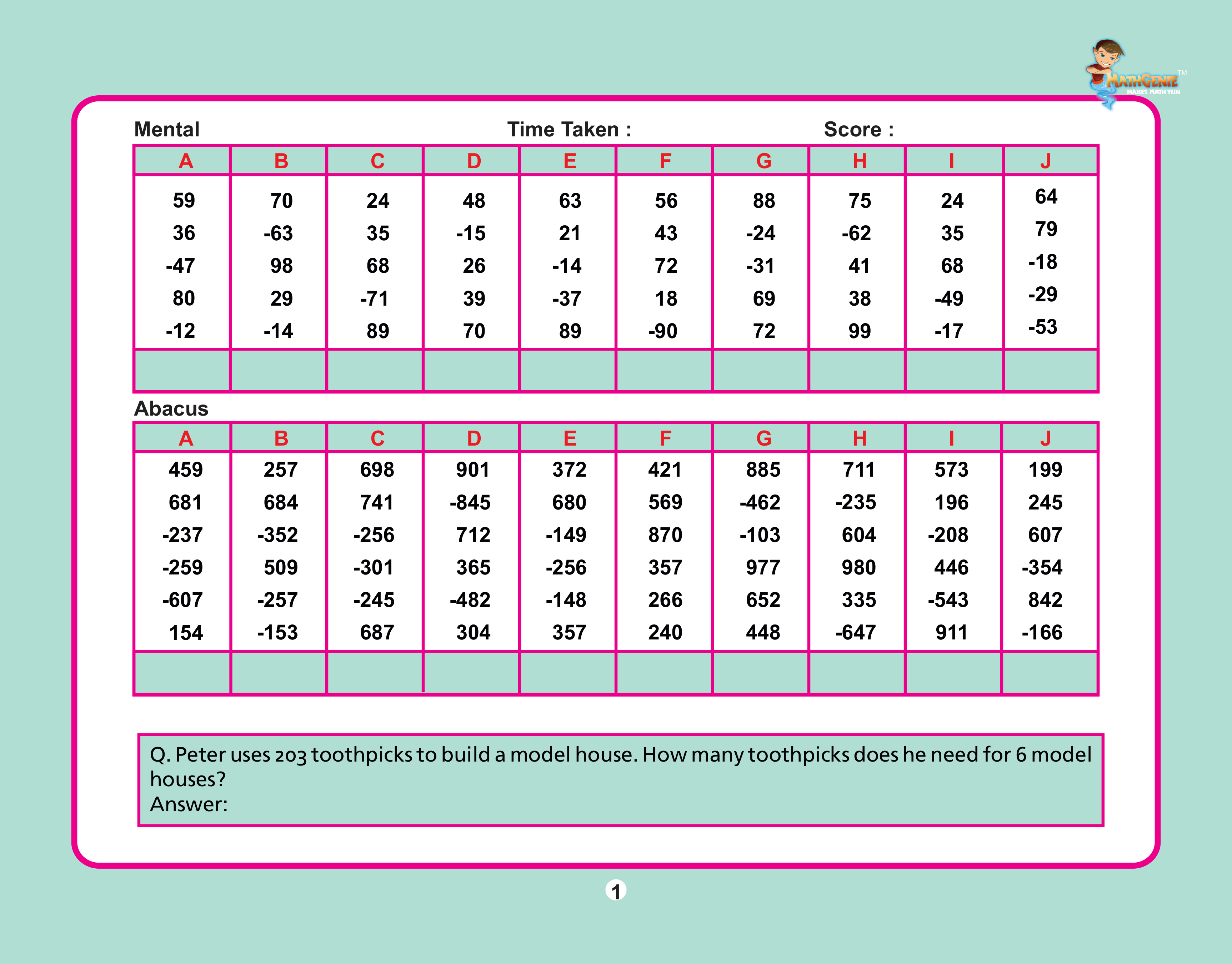
Task: Click number -166 in Abacus column J
Action: 1042,633
